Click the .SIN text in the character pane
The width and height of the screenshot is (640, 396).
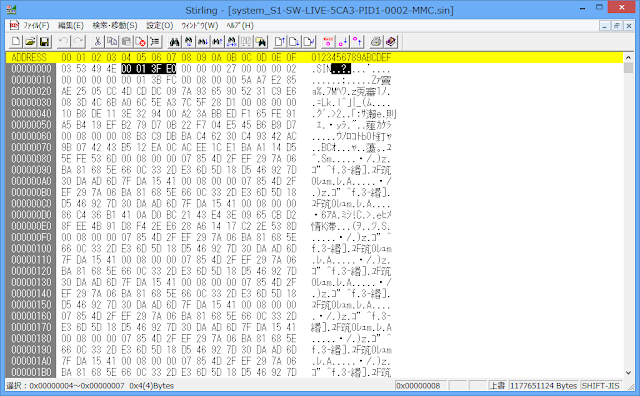click(321, 69)
